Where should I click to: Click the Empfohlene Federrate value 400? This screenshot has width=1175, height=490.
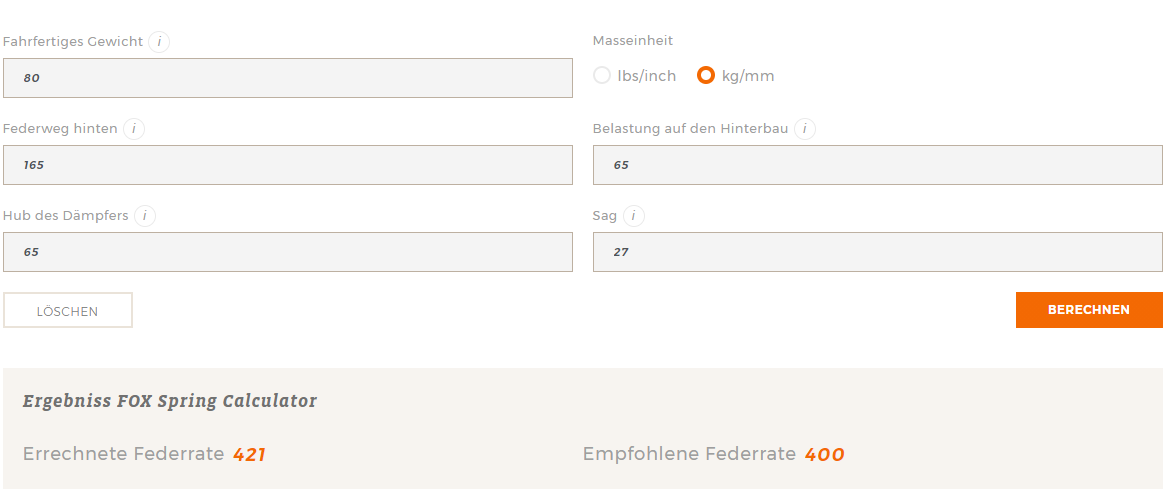click(824, 455)
